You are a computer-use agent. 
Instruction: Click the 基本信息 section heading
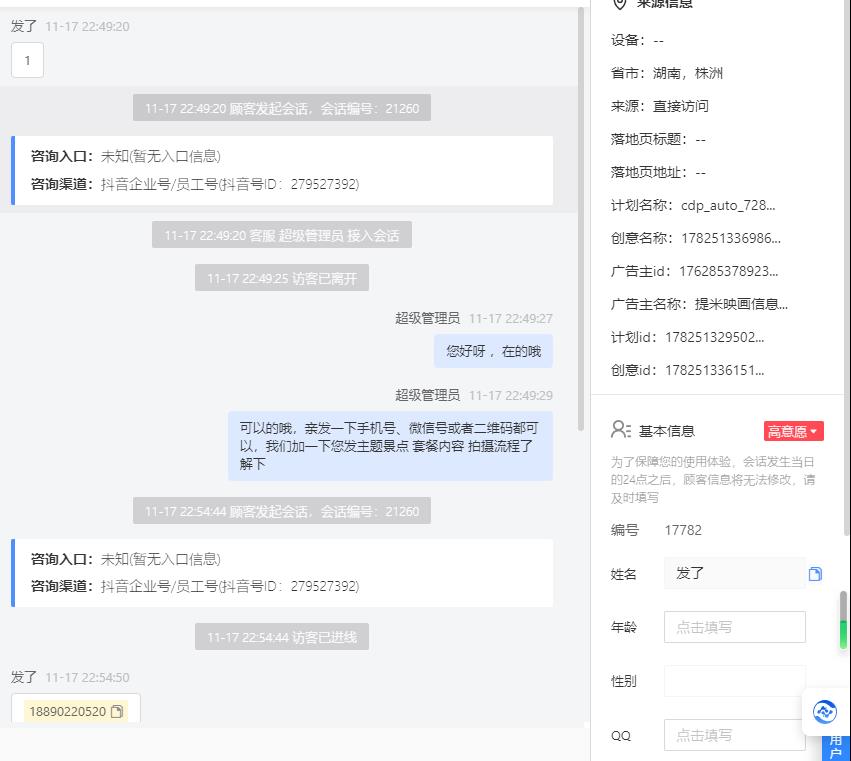[x=666, y=431]
